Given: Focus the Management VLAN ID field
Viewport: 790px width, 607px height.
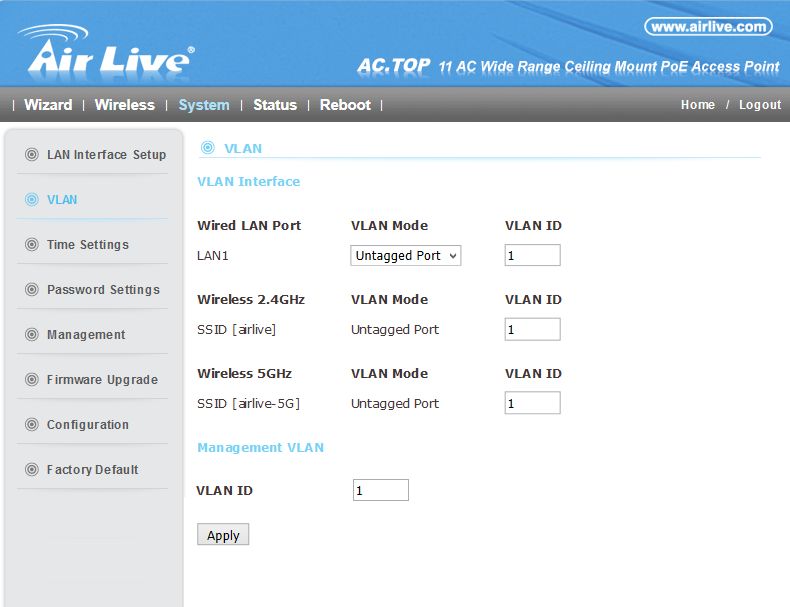Looking at the screenshot, I should [381, 490].
